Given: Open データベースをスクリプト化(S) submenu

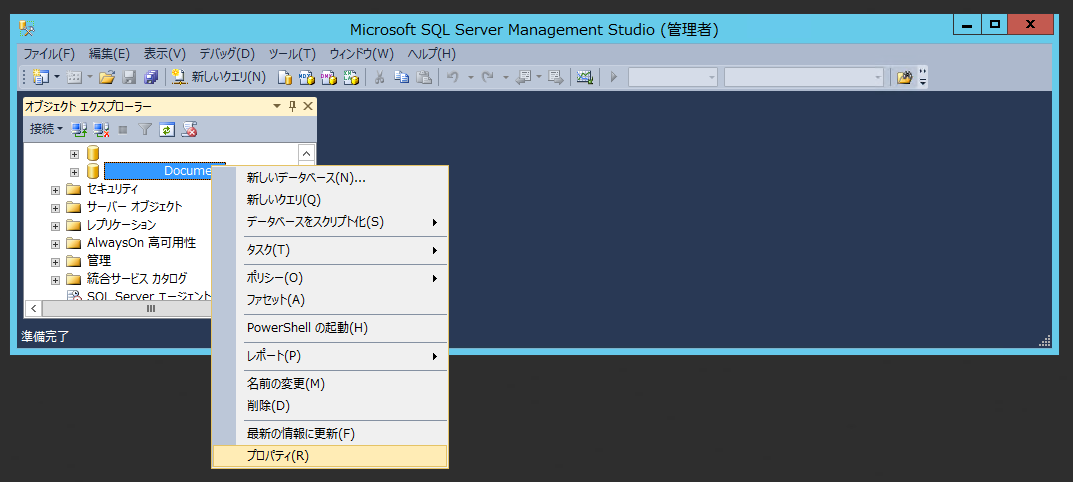Looking at the screenshot, I should click(x=330, y=222).
